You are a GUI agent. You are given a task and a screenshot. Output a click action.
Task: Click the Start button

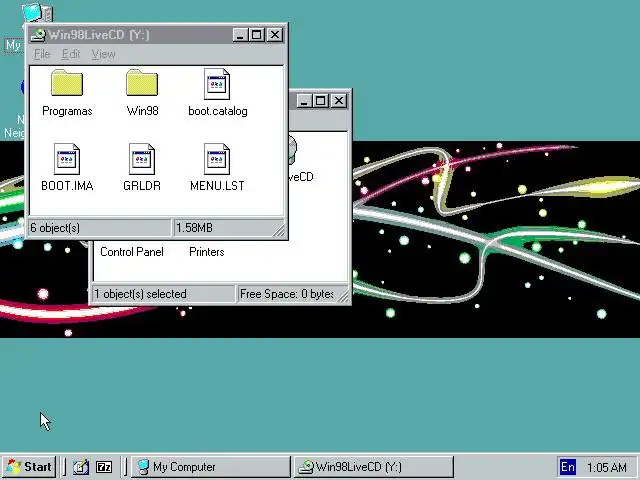(29, 467)
